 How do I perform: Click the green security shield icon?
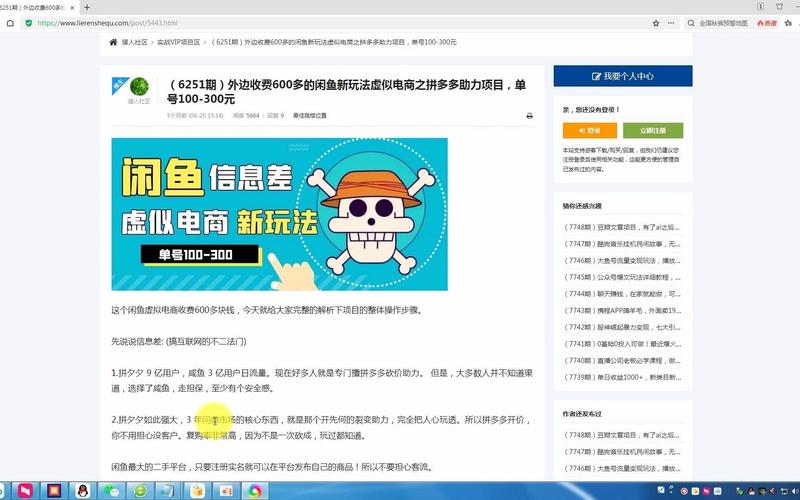point(29,23)
